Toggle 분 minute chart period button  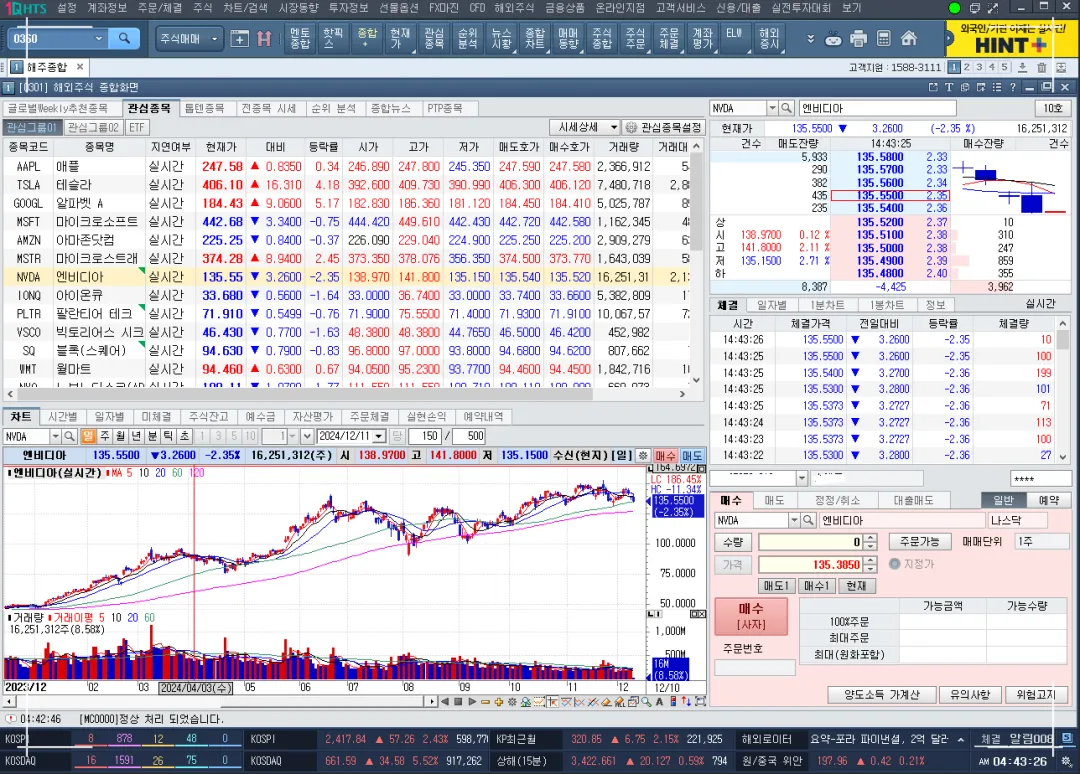click(152, 437)
